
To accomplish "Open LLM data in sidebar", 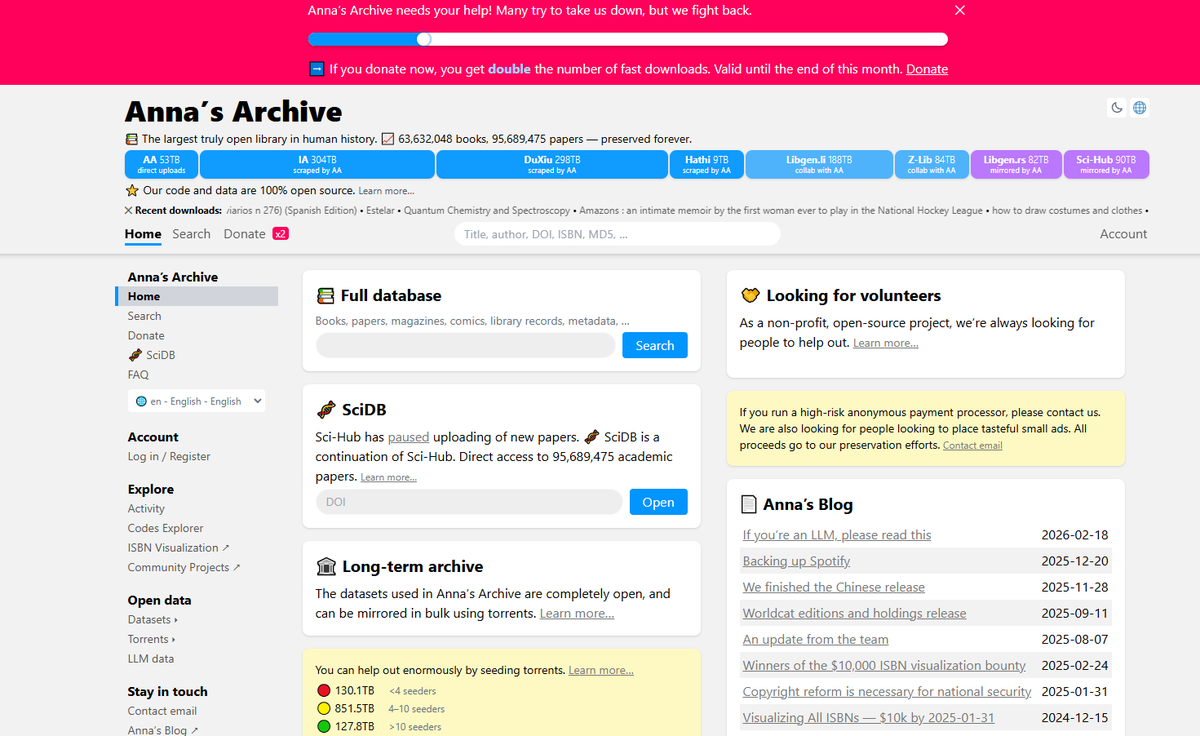I will [151, 659].
